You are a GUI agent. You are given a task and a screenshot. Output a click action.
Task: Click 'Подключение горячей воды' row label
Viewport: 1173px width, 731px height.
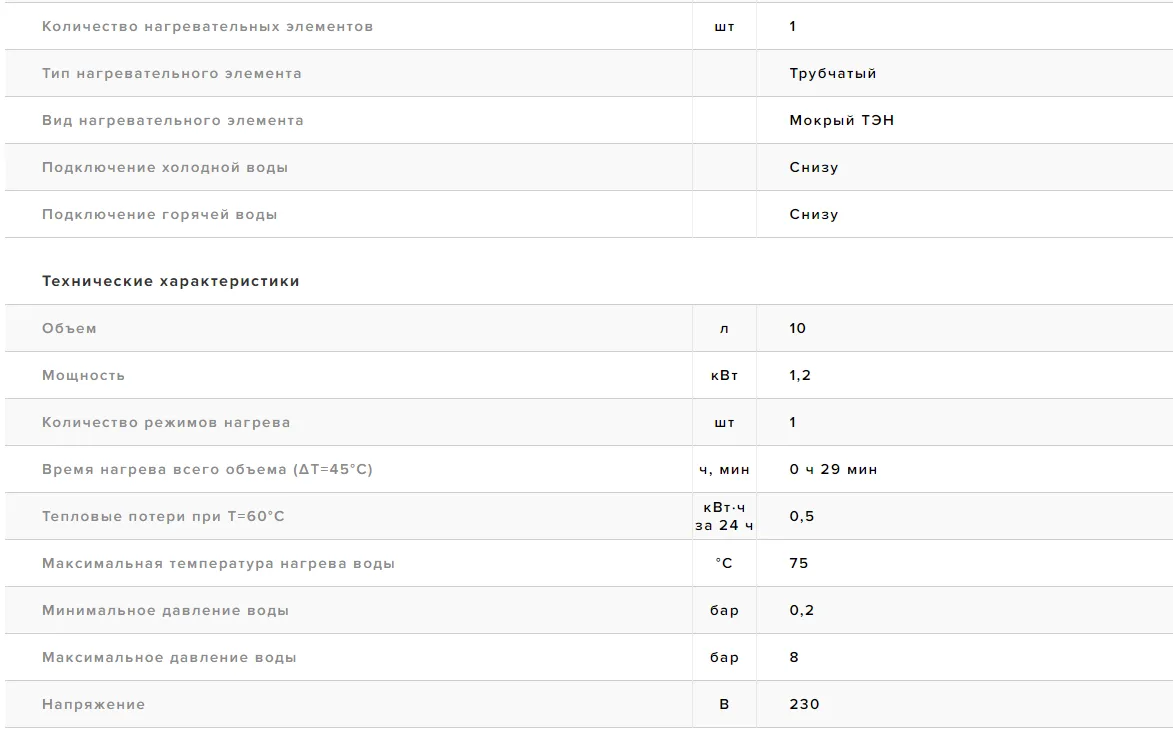click(159, 215)
